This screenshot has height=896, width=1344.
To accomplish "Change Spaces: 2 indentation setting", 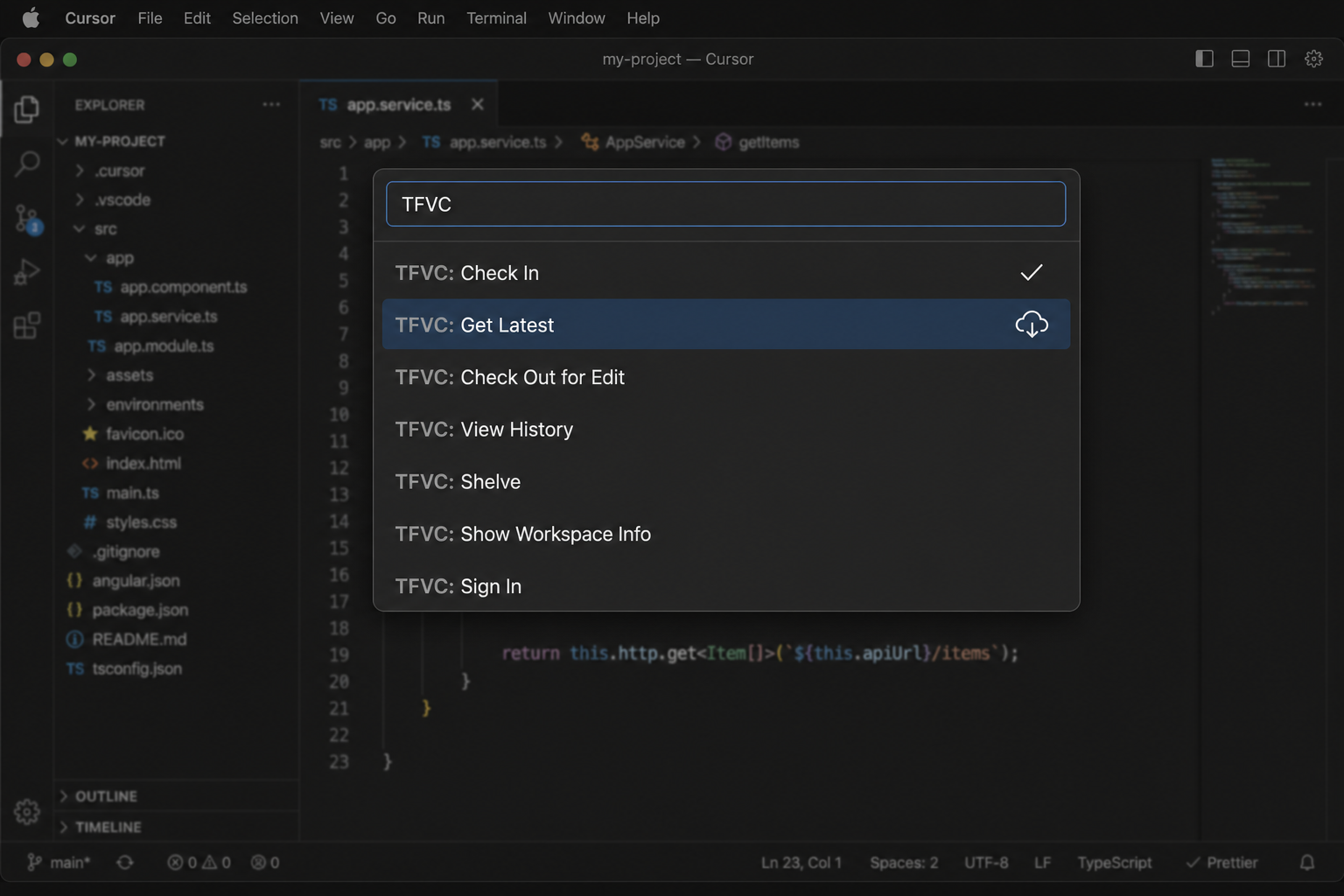I will click(x=904, y=862).
